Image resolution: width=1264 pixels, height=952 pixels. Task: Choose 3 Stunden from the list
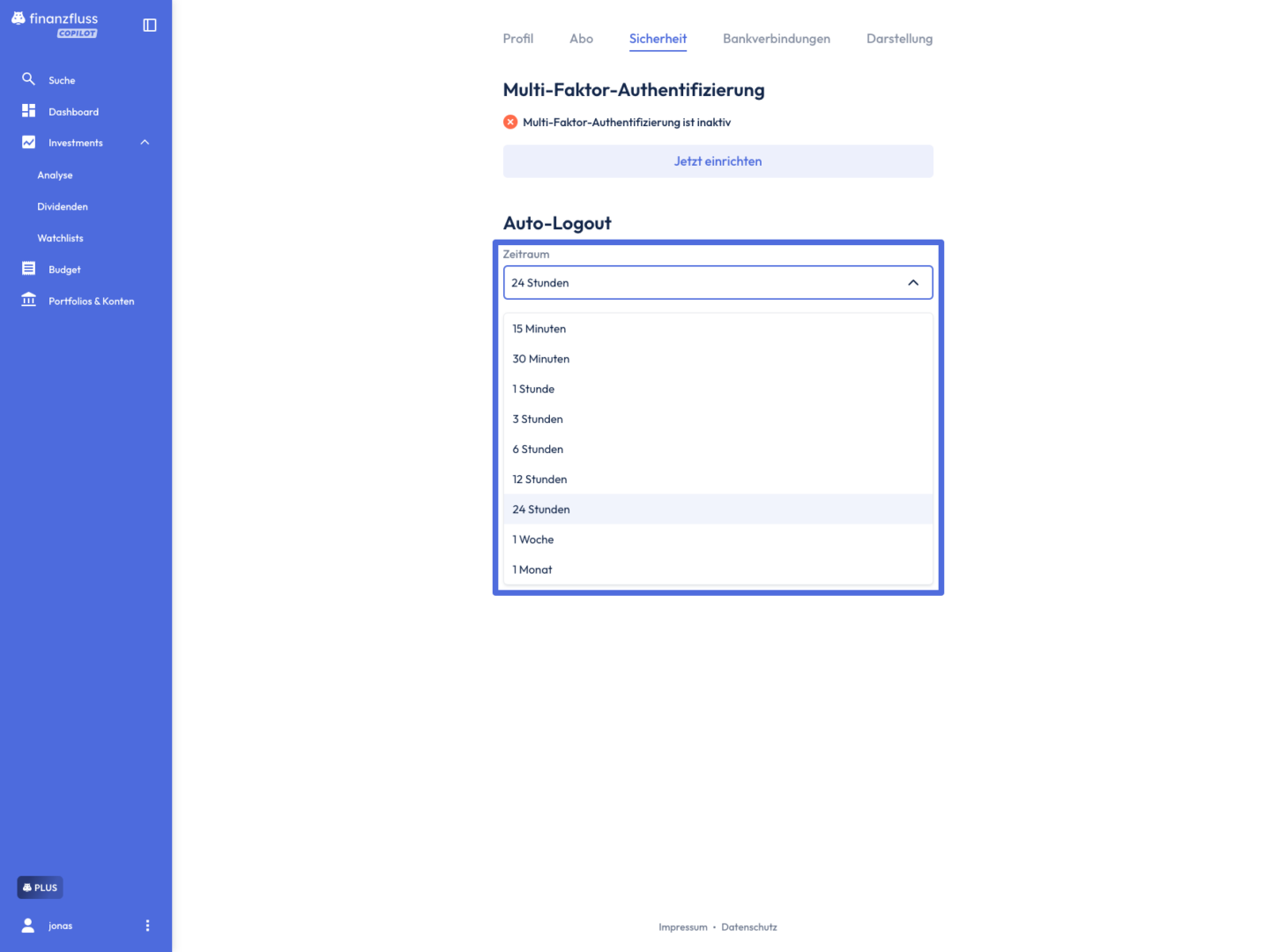(x=718, y=419)
